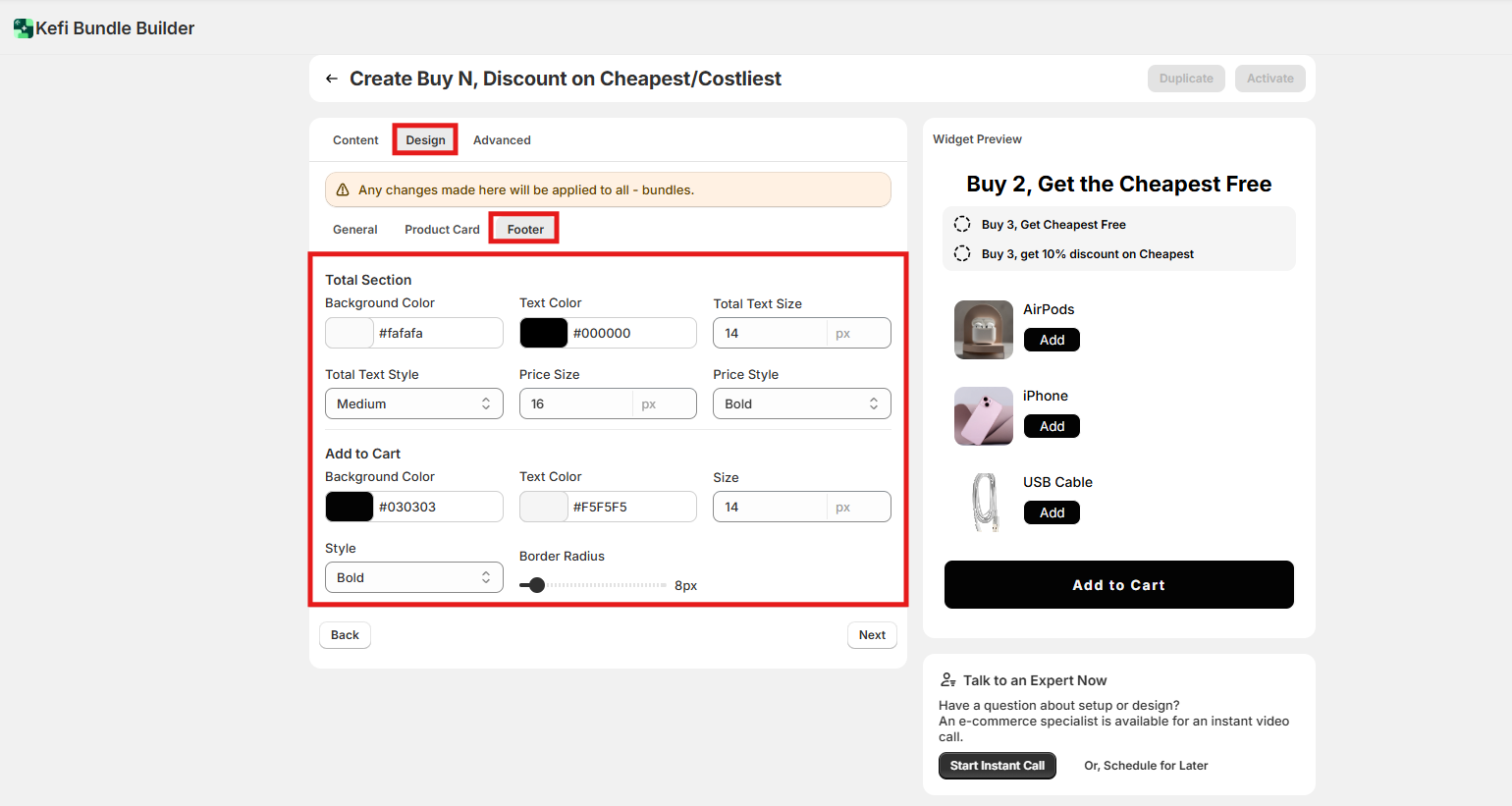Open the Advanced tab
This screenshot has height=806, width=1512.
coord(502,140)
